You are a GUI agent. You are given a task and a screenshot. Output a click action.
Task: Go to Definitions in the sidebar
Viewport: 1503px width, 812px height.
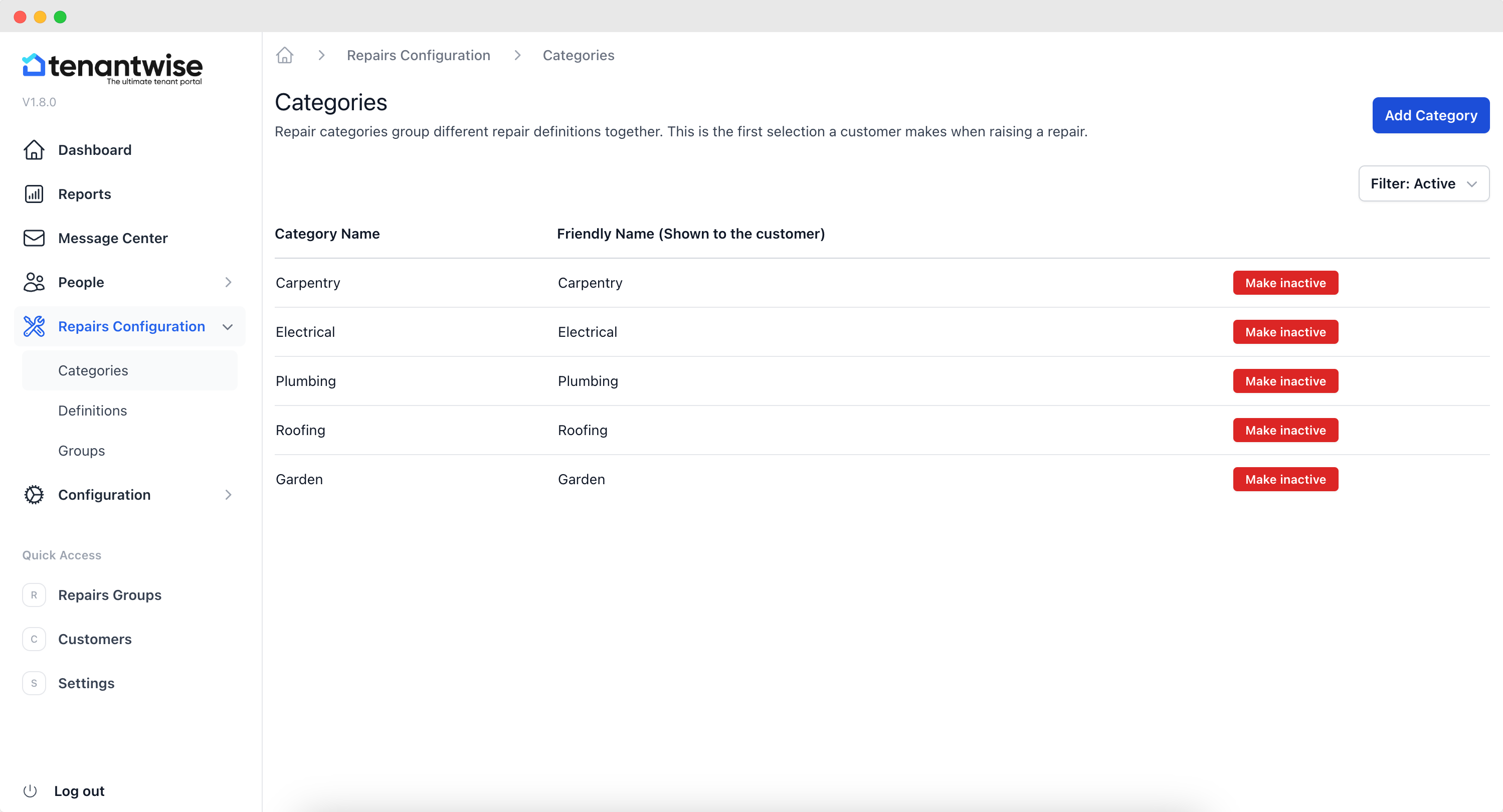point(92,411)
